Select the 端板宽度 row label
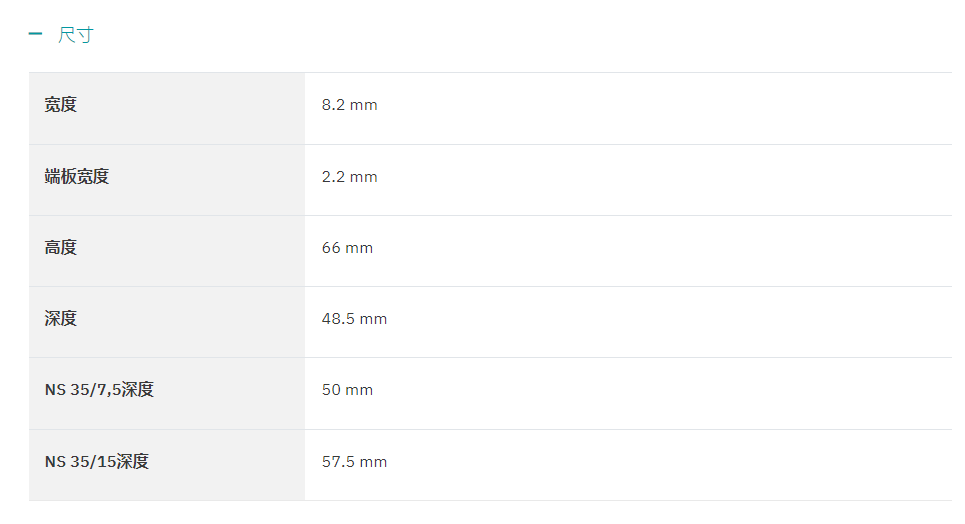Viewport: 965px width, 524px height. pos(76,177)
